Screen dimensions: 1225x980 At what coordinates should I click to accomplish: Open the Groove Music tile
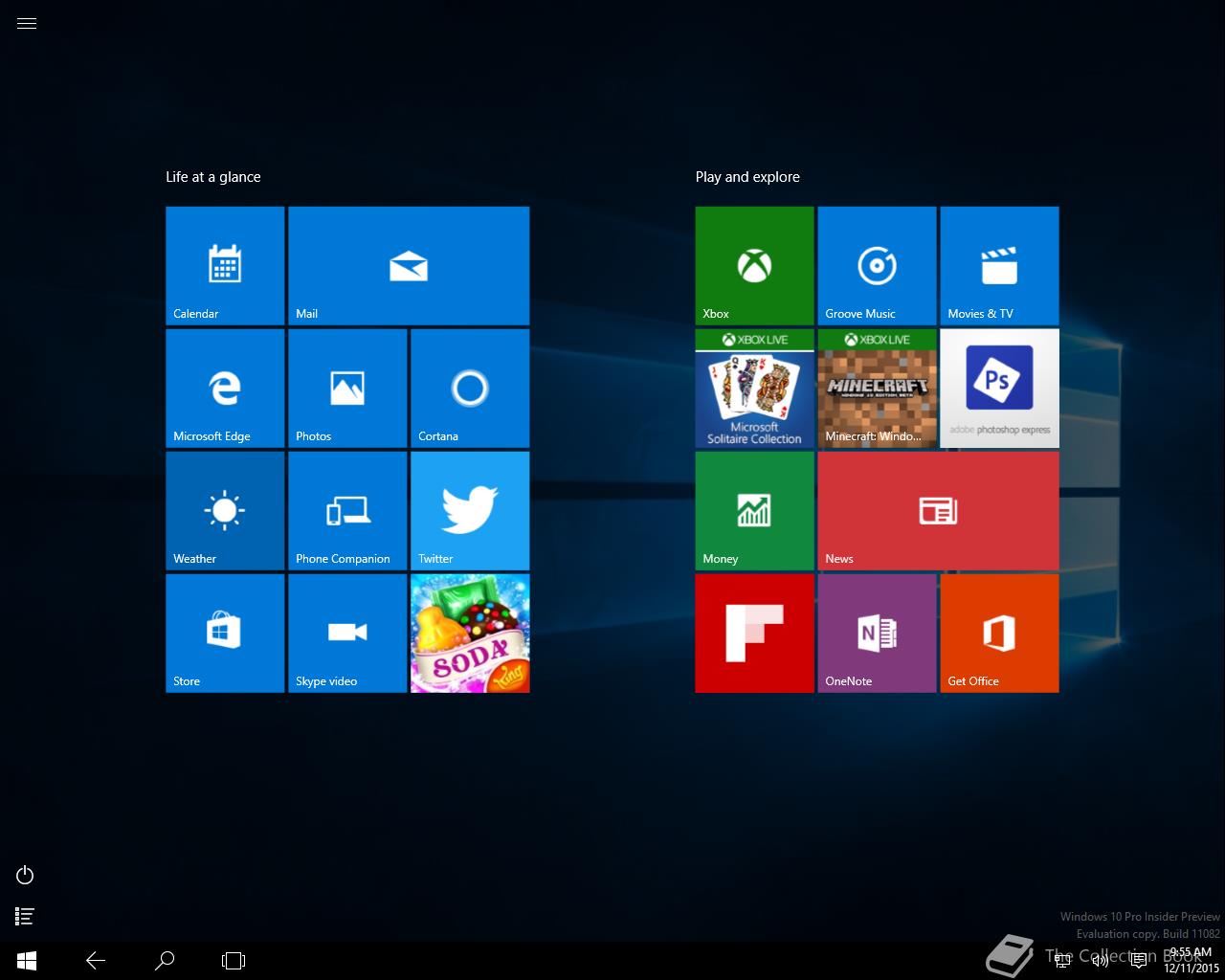pos(878,266)
